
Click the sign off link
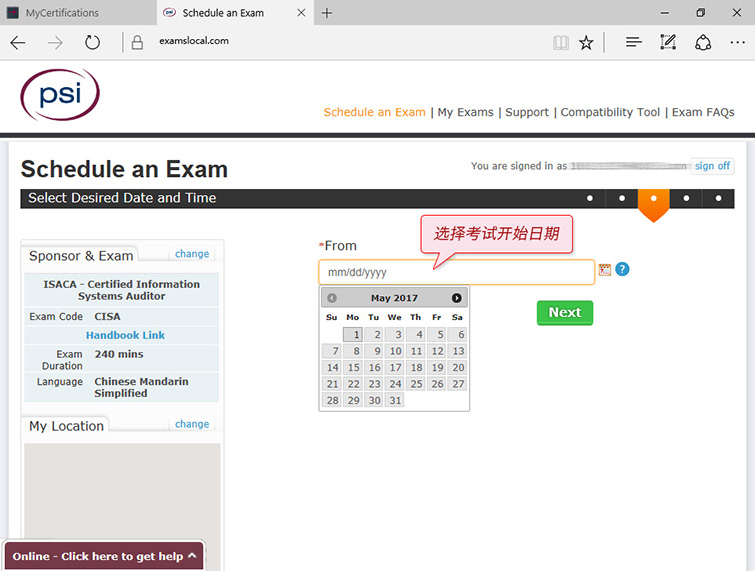(x=712, y=166)
